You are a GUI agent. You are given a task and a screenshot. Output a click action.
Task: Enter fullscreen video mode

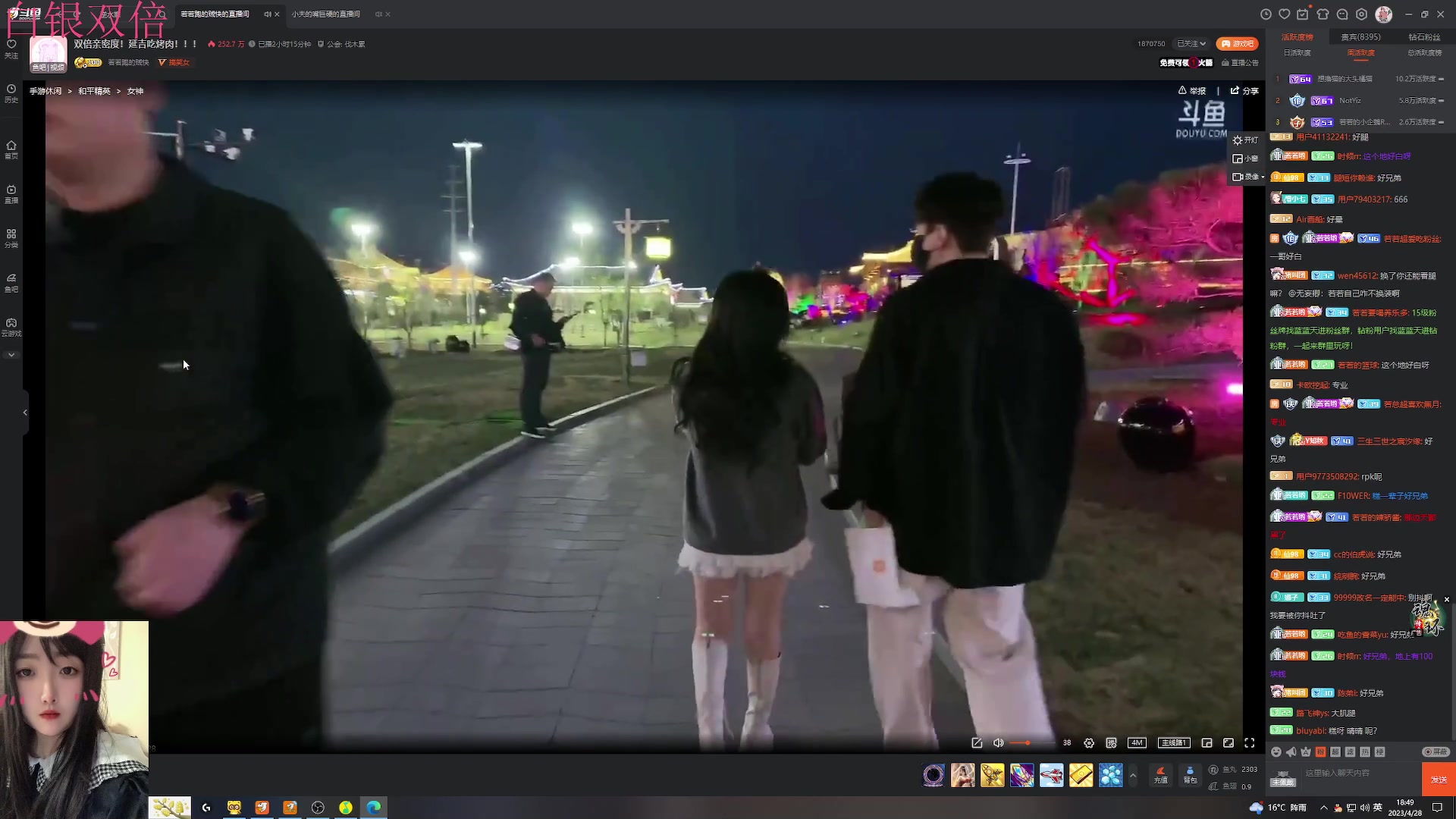tap(1250, 743)
